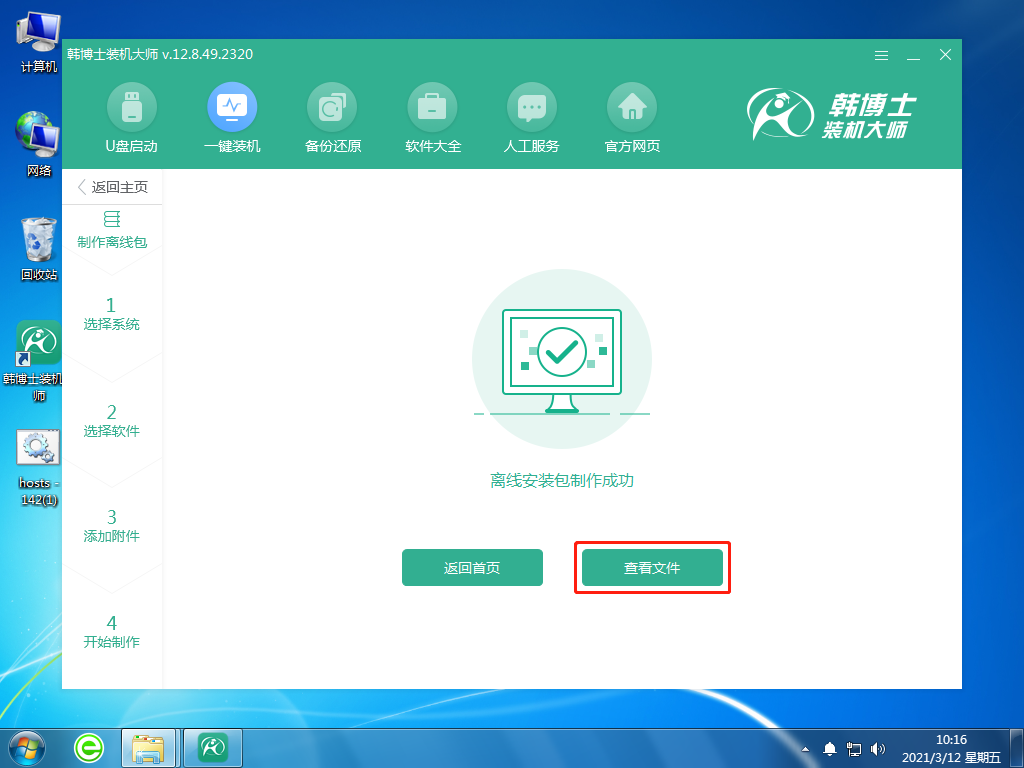Viewport: 1024px width, 768px height.
Task: Open the 官方网页 home icon
Action: click(632, 107)
